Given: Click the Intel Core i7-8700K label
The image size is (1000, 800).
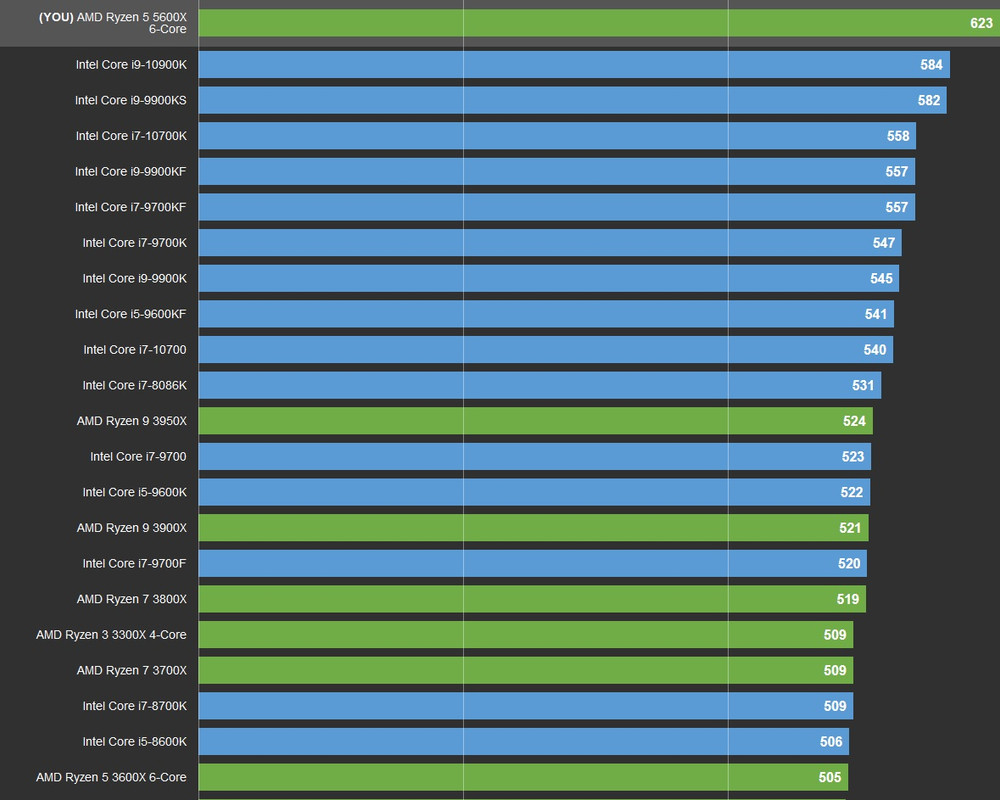Looking at the screenshot, I should coord(135,706).
